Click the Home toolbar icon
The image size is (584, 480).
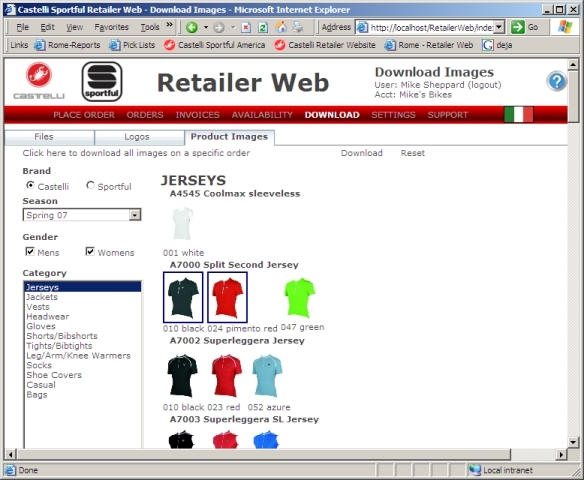(x=281, y=27)
